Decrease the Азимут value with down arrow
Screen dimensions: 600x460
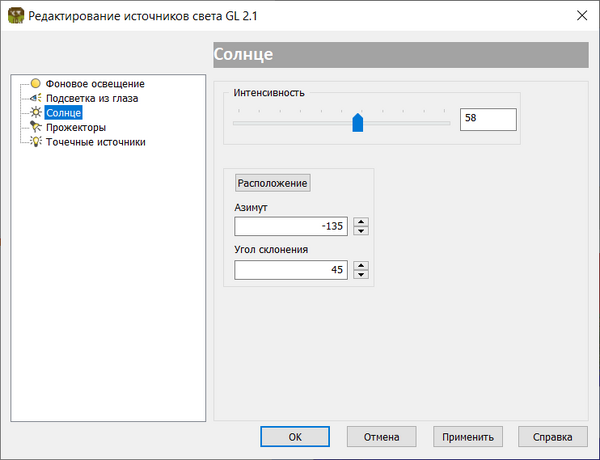tap(361, 231)
